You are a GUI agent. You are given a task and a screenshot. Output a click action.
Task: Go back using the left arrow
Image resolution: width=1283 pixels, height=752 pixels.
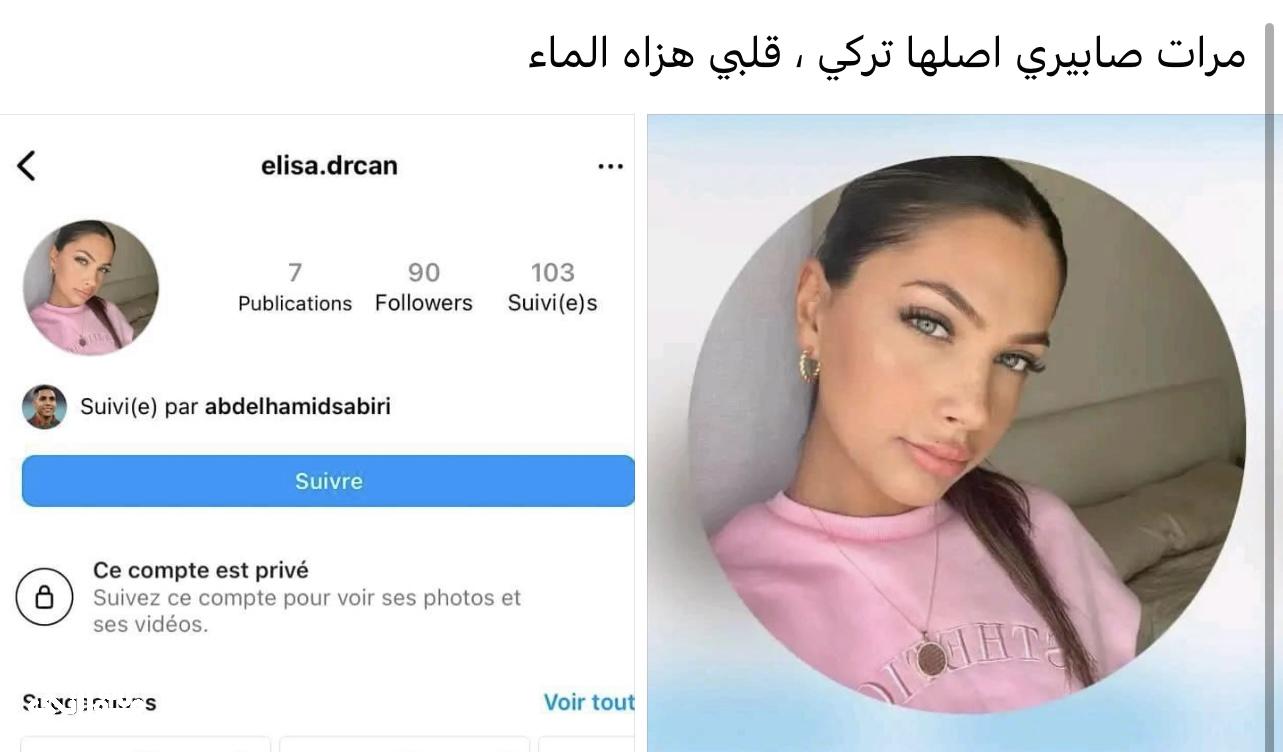(27, 166)
